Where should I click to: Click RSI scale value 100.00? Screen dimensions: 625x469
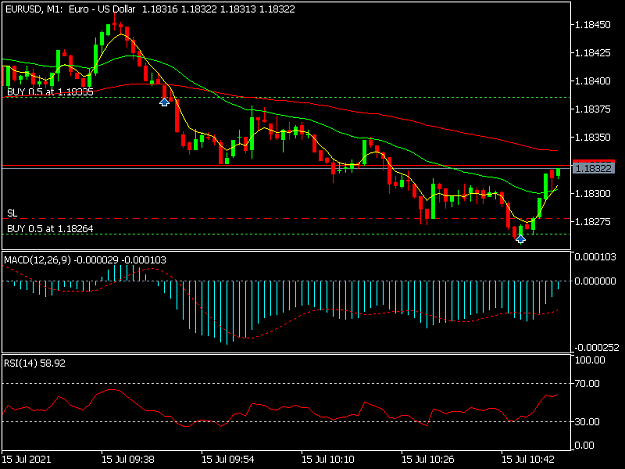591,360
